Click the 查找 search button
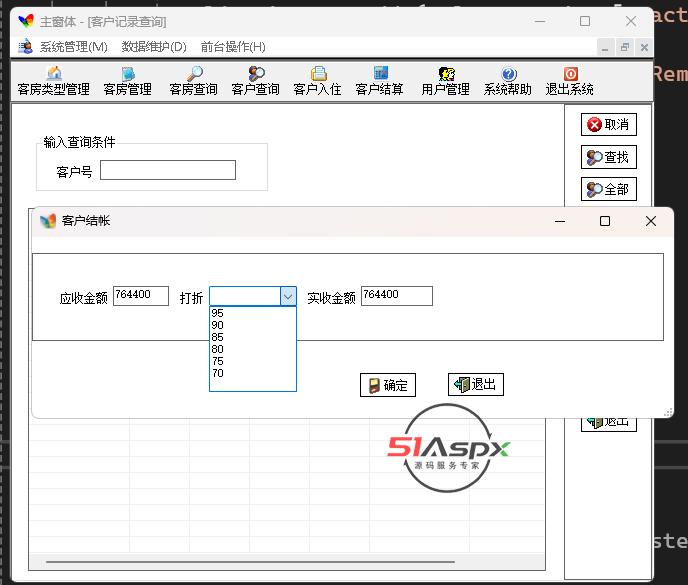This screenshot has height=585, width=688. 609,157
